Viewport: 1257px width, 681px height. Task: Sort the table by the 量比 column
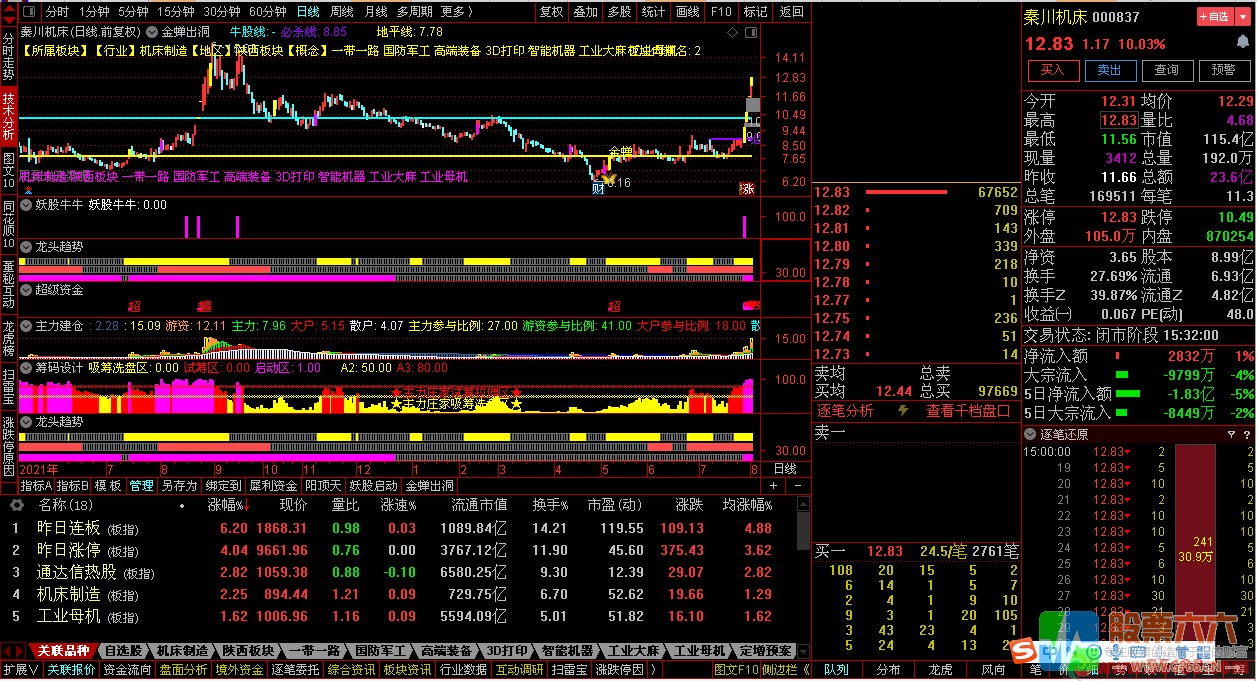345,505
